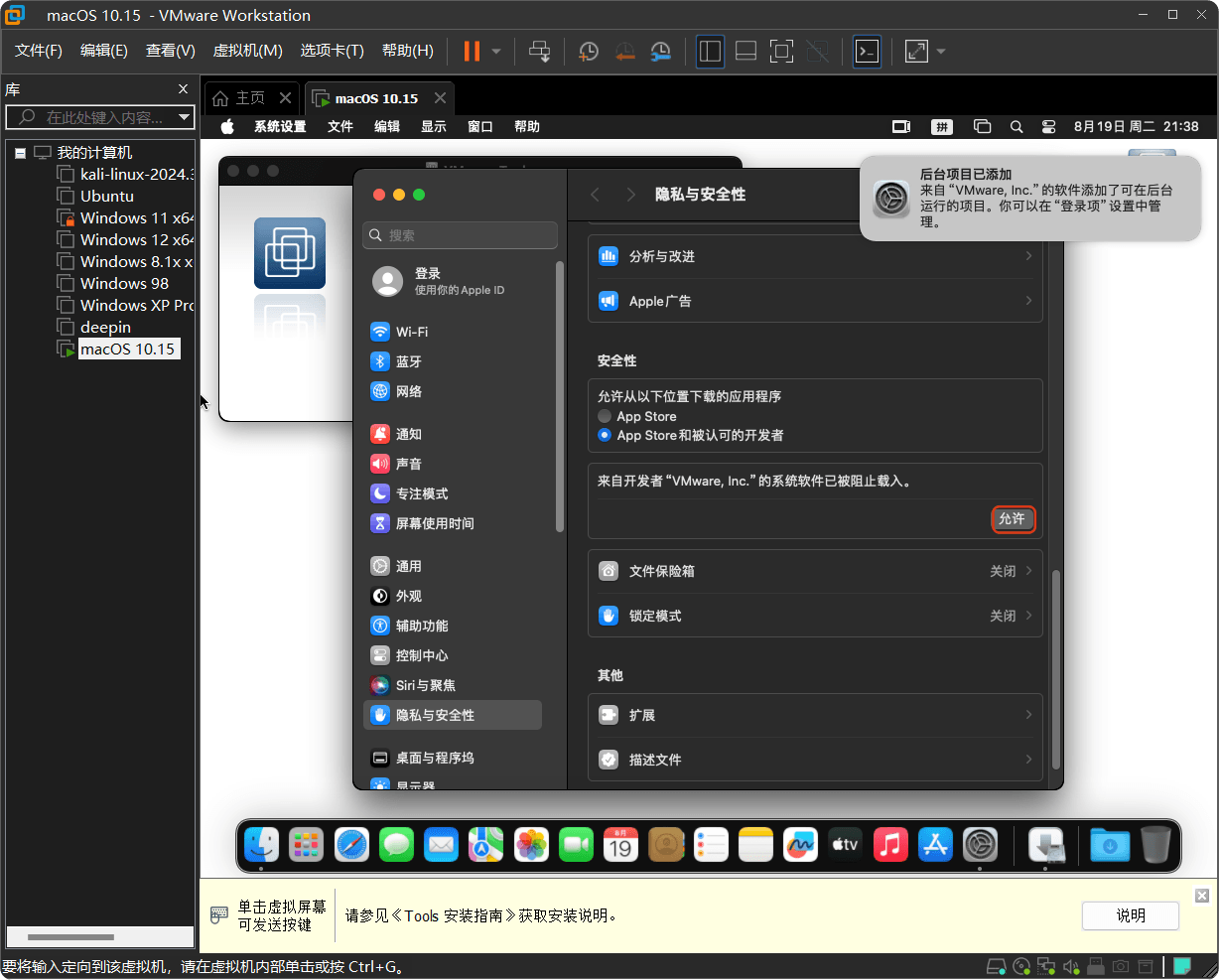Screen dimensions: 1219x980
Task: Click the CD/DVD device status icon
Action: point(1020,965)
